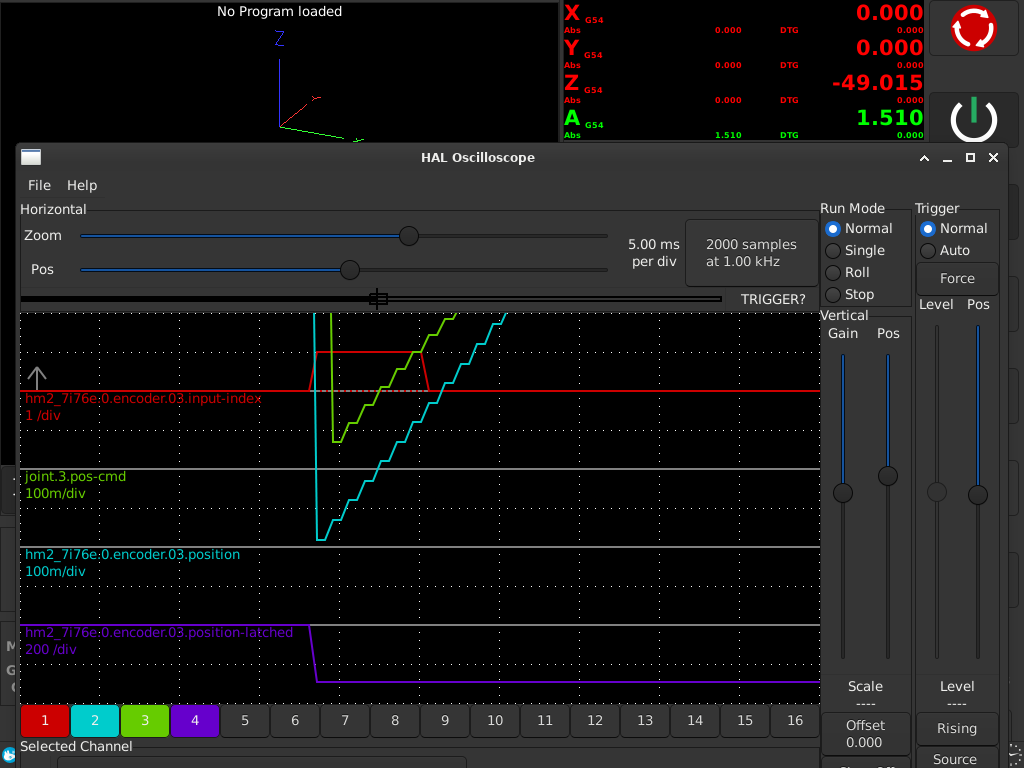Switch trigger to Auto
The image size is (1024, 768).
[928, 251]
